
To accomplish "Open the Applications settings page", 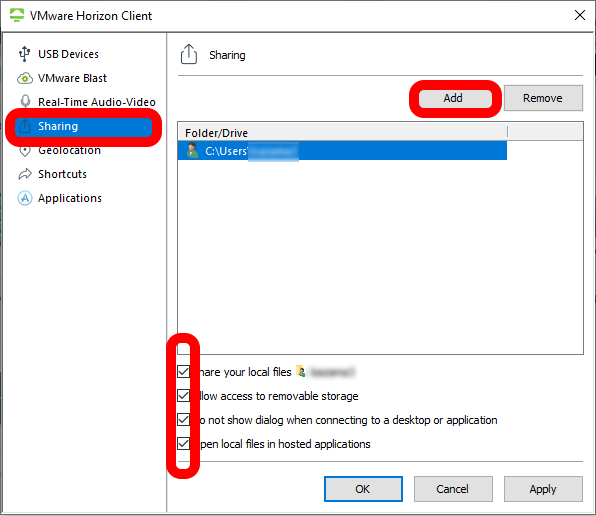I will tap(70, 198).
